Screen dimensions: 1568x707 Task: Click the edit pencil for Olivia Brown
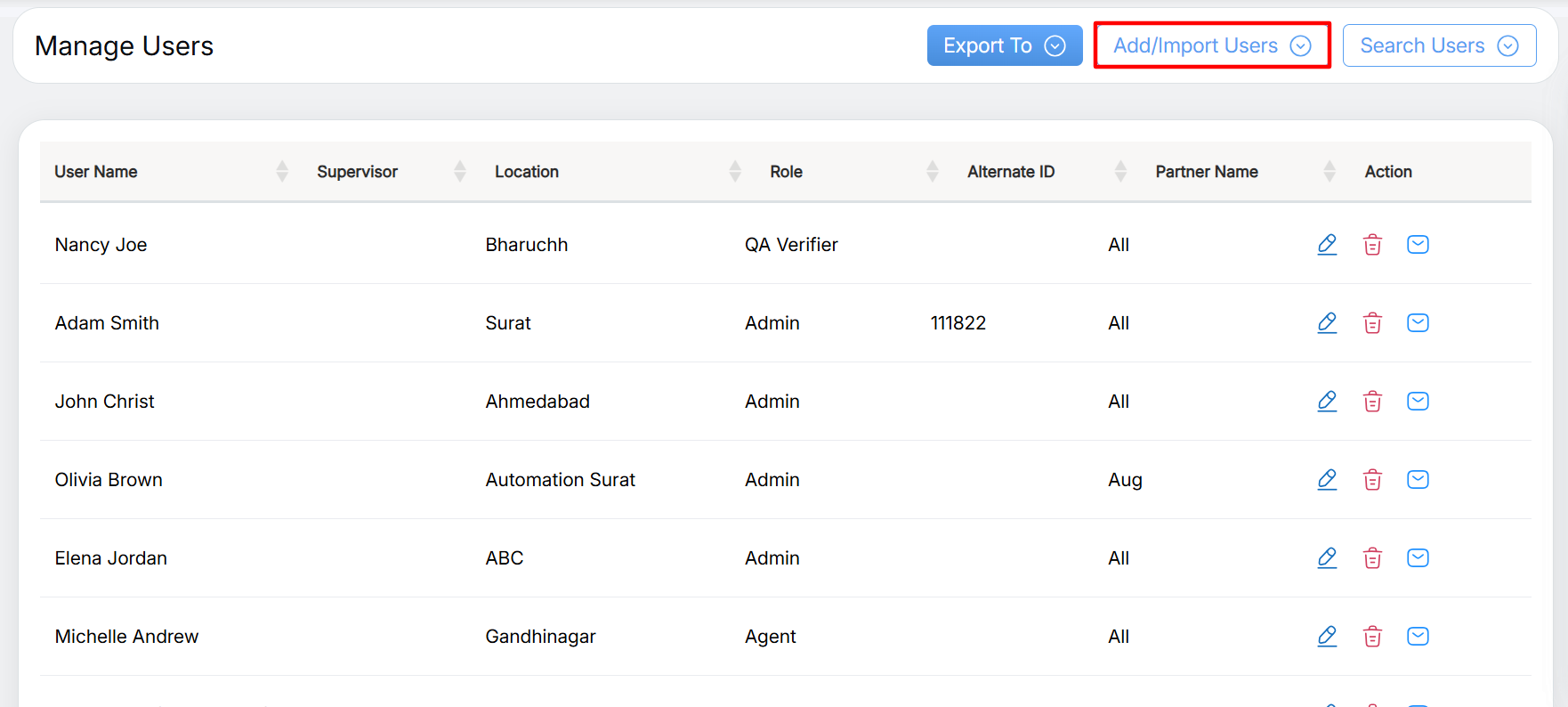(1327, 479)
